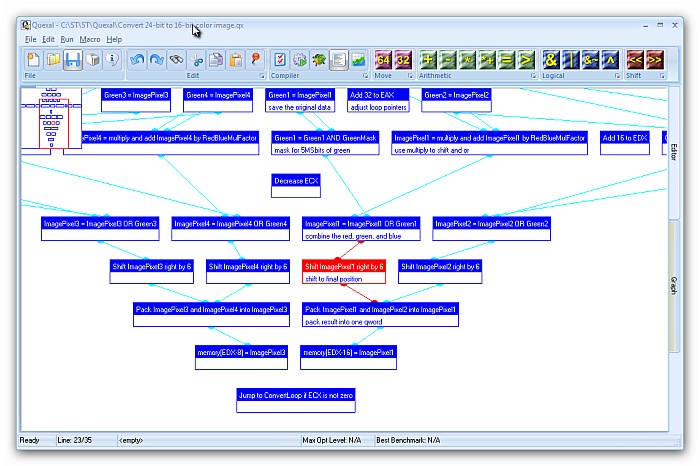
Task: Insert a 64-bit move instruction
Action: coord(383,60)
